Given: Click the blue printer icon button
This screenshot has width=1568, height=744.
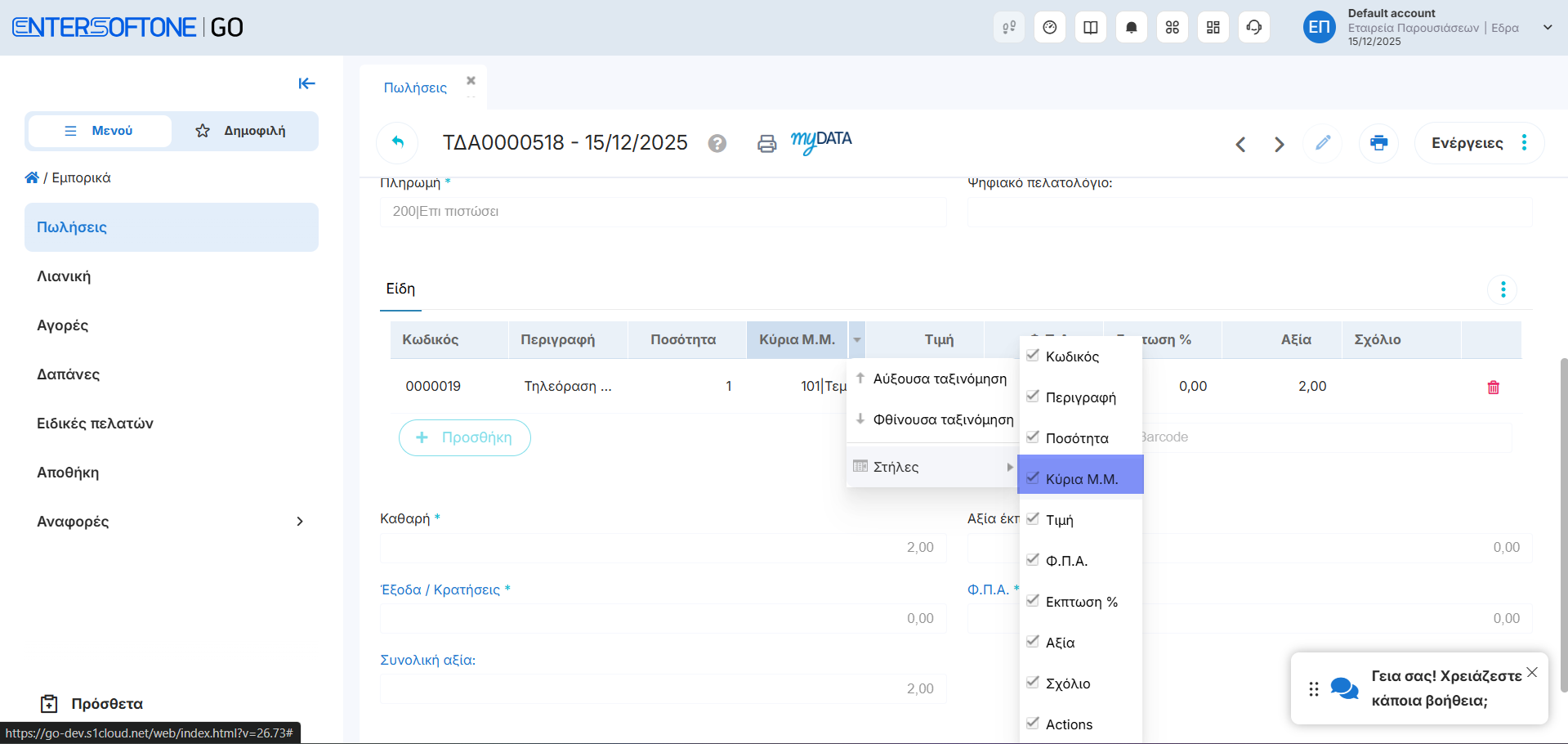Looking at the screenshot, I should point(1378,143).
